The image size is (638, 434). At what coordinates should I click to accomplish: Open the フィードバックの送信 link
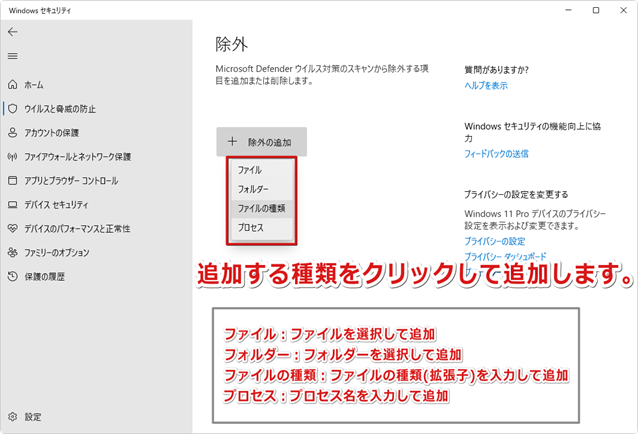point(496,154)
